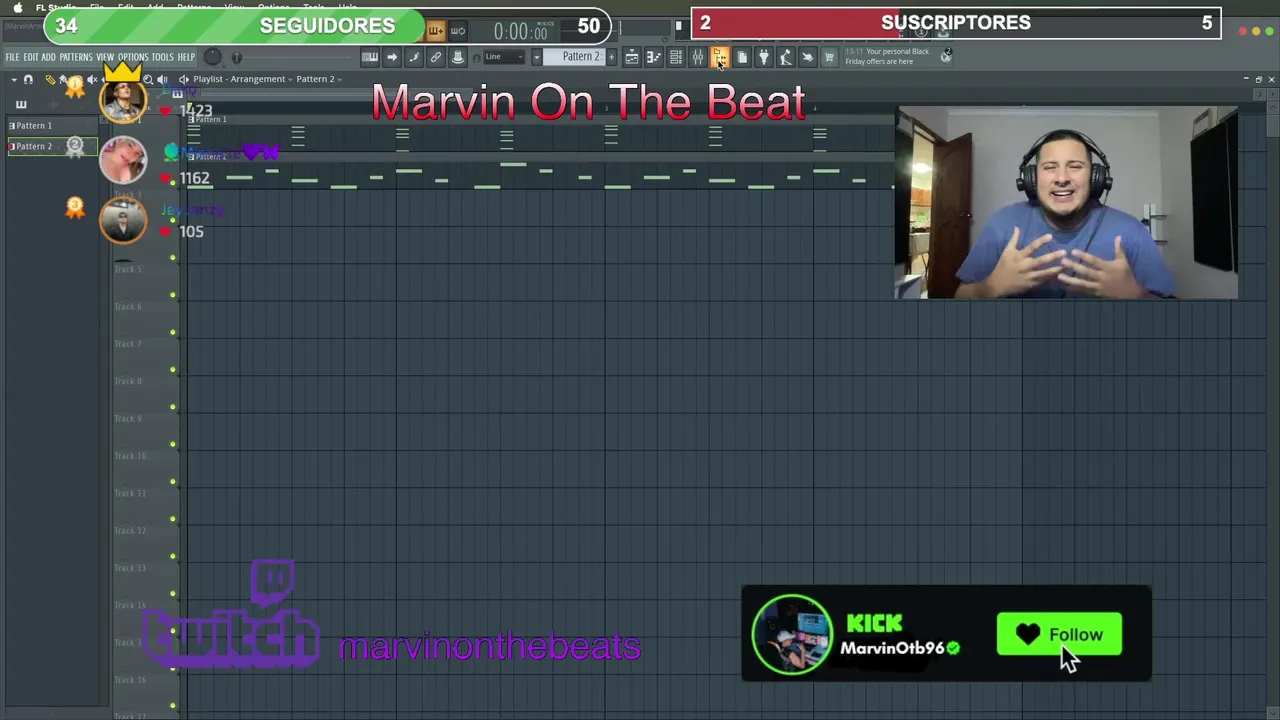Mute Track 8 via its green dot
This screenshot has height=720, width=1280.
(x=172, y=407)
